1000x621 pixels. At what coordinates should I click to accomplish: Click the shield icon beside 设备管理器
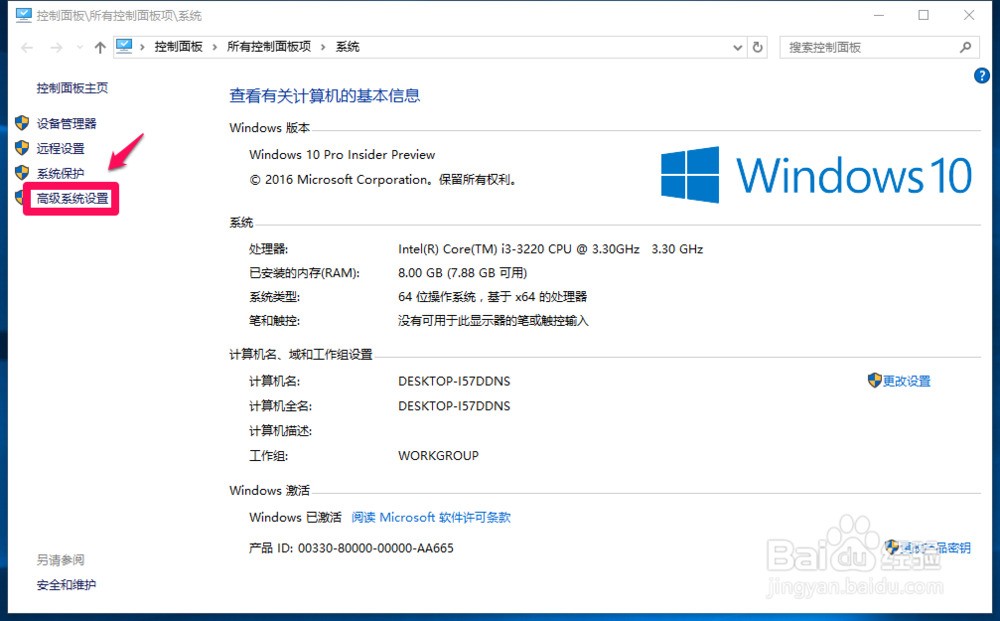tap(22, 123)
